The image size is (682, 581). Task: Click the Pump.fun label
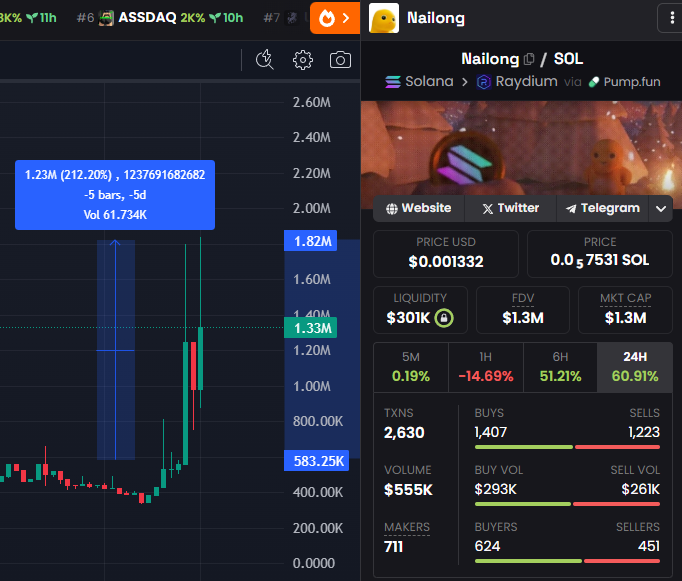click(x=632, y=82)
